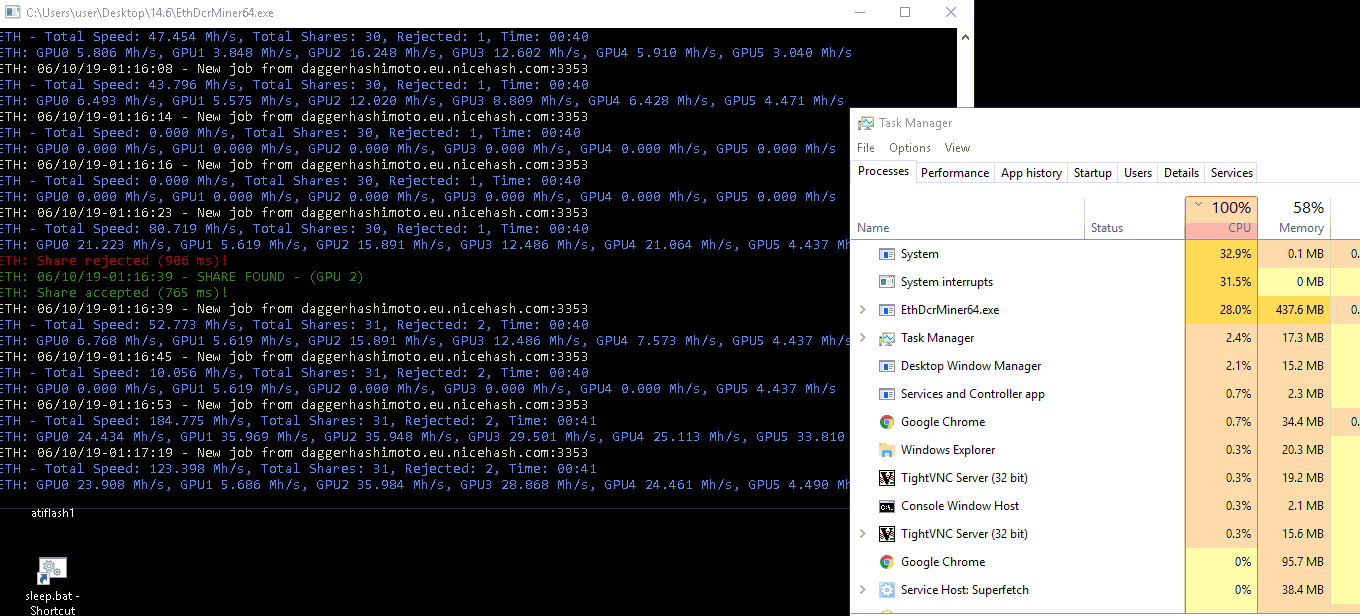Image resolution: width=1360 pixels, height=616 pixels.
Task: Switch to the Startup tab
Action: [1093, 173]
